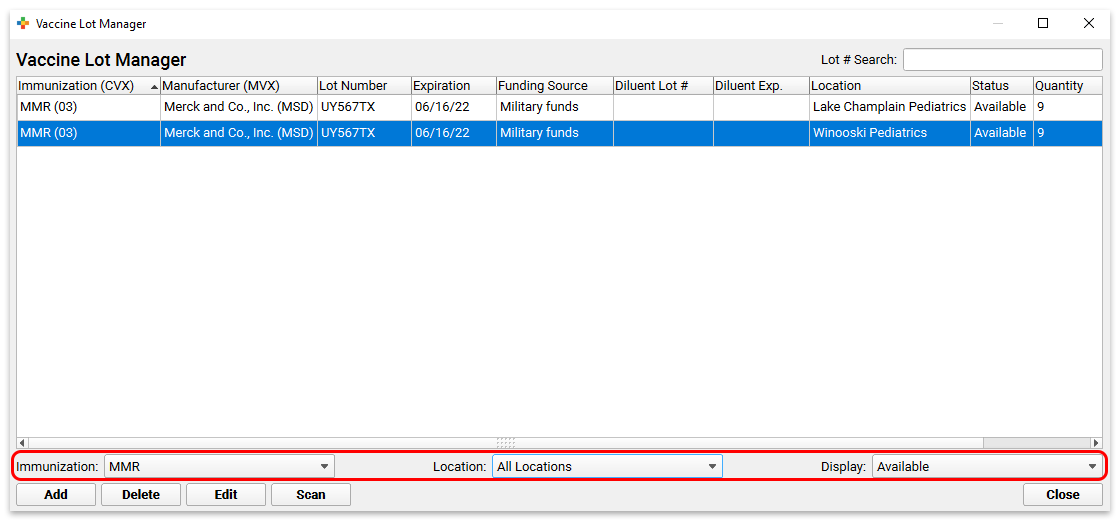
Task: Click the horizontal scrollbar thumb
Action: click(x=506, y=443)
